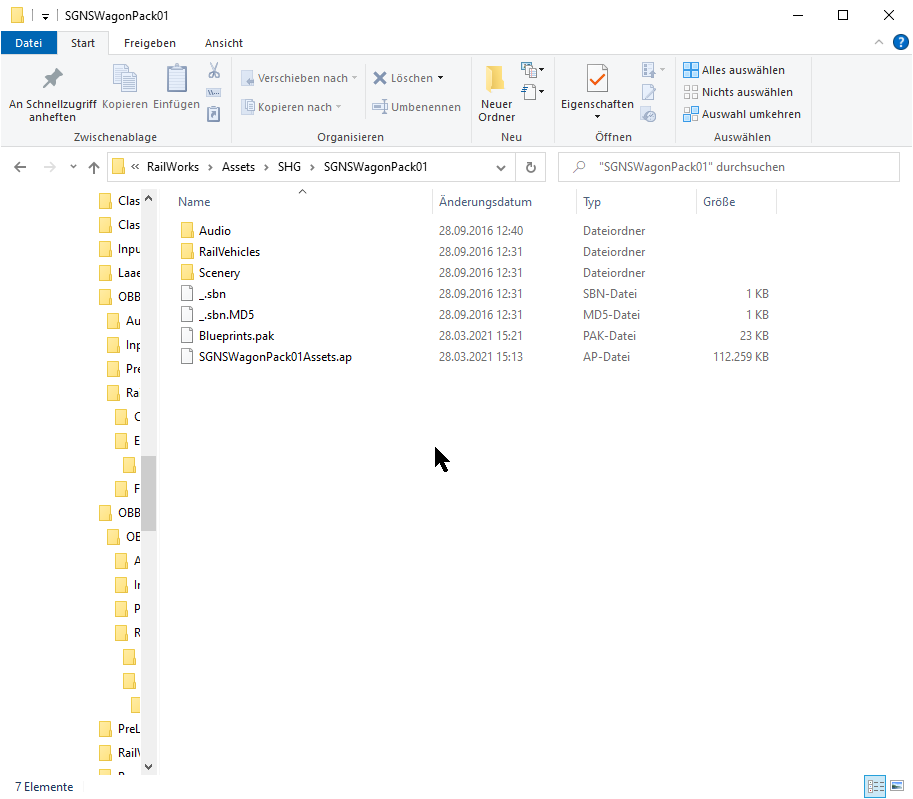
Task: Select the RailVehicles folder
Action: (229, 252)
